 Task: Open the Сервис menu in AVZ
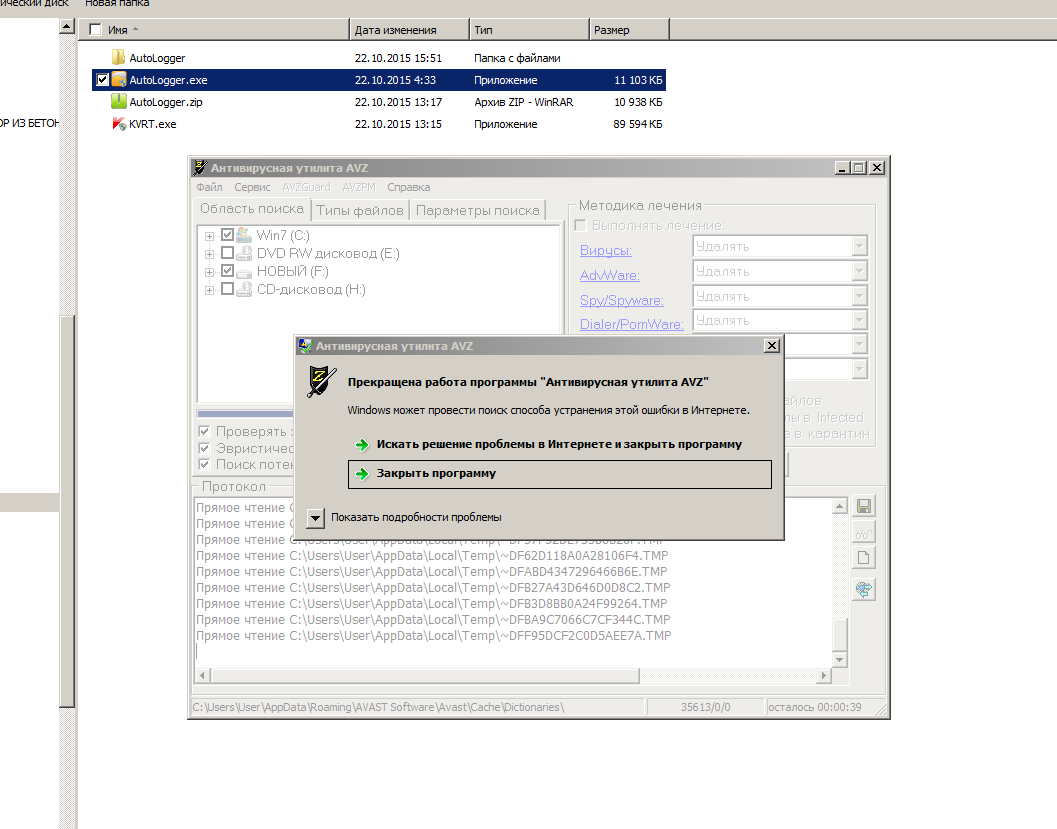(252, 187)
